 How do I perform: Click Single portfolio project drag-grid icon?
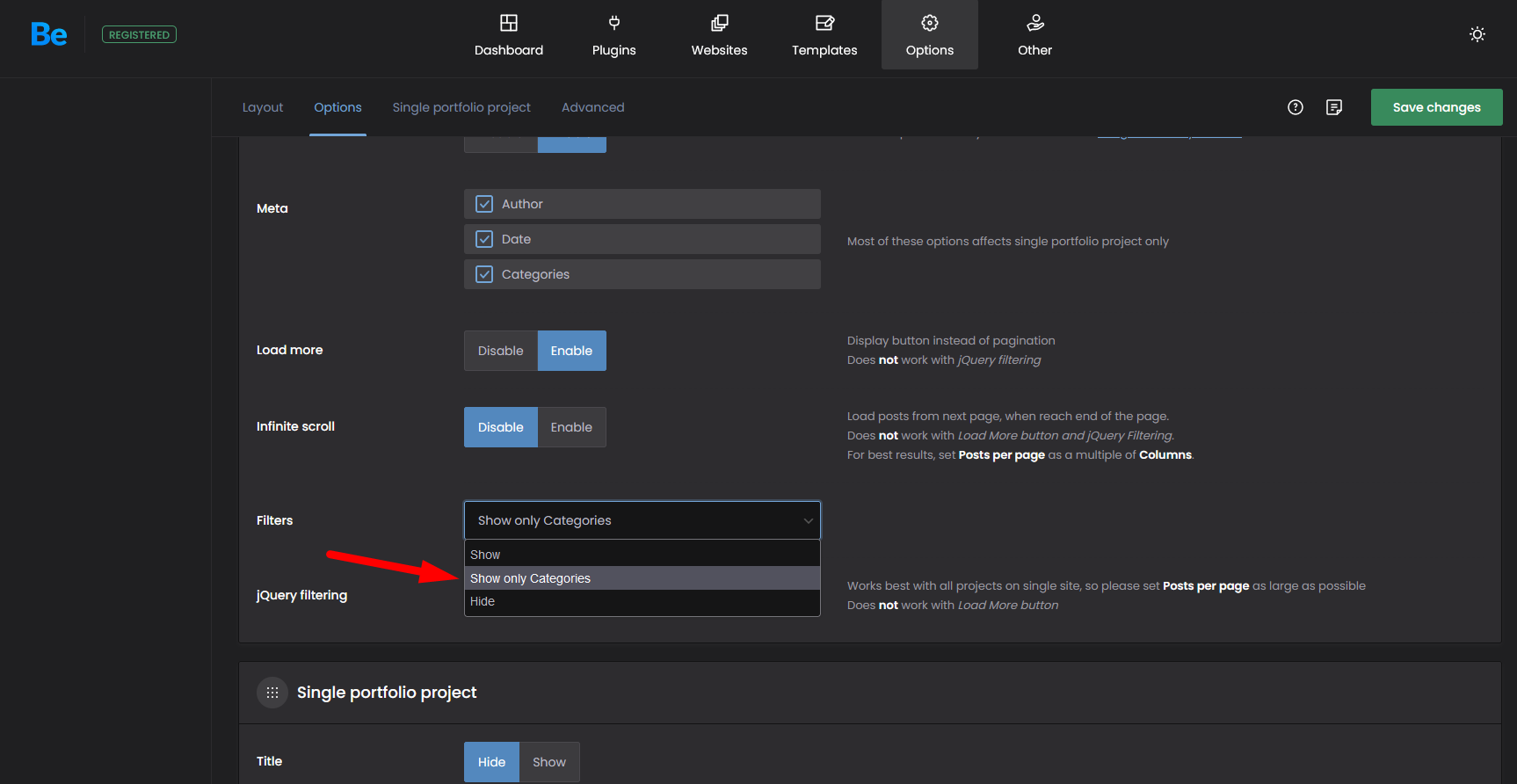tap(272, 693)
